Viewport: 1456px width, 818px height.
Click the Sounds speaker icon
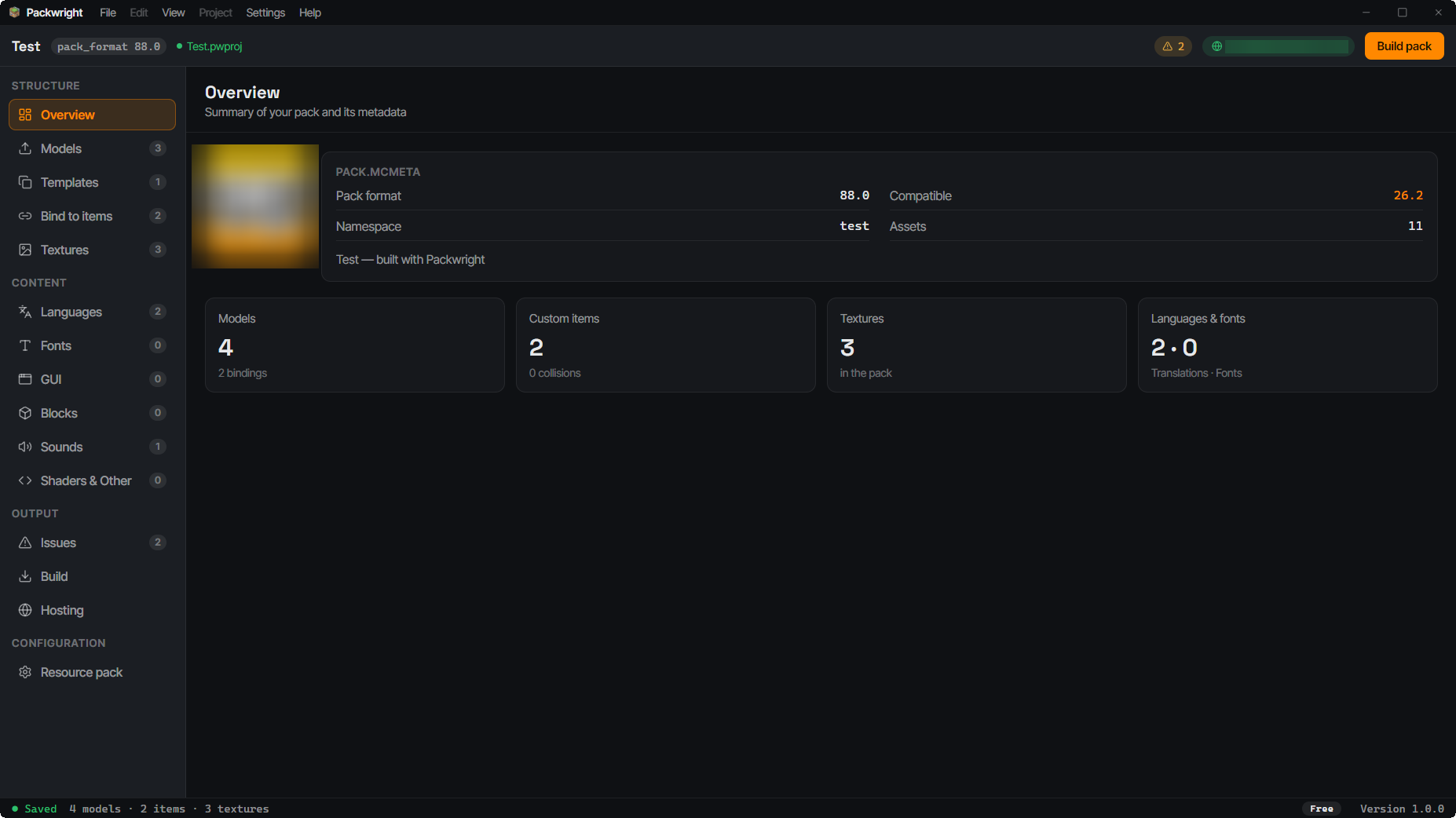25,447
